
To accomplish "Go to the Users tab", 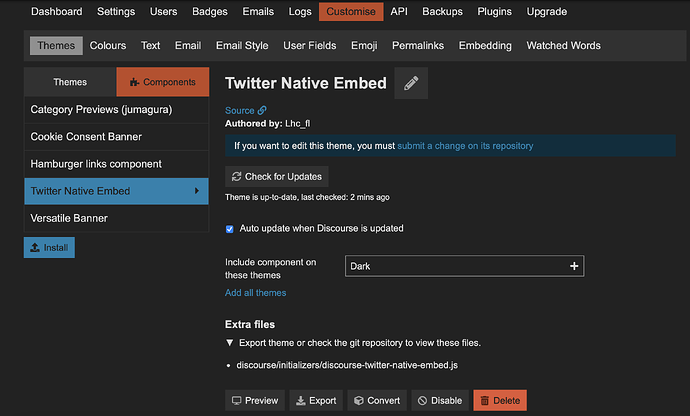I will coord(164,11).
